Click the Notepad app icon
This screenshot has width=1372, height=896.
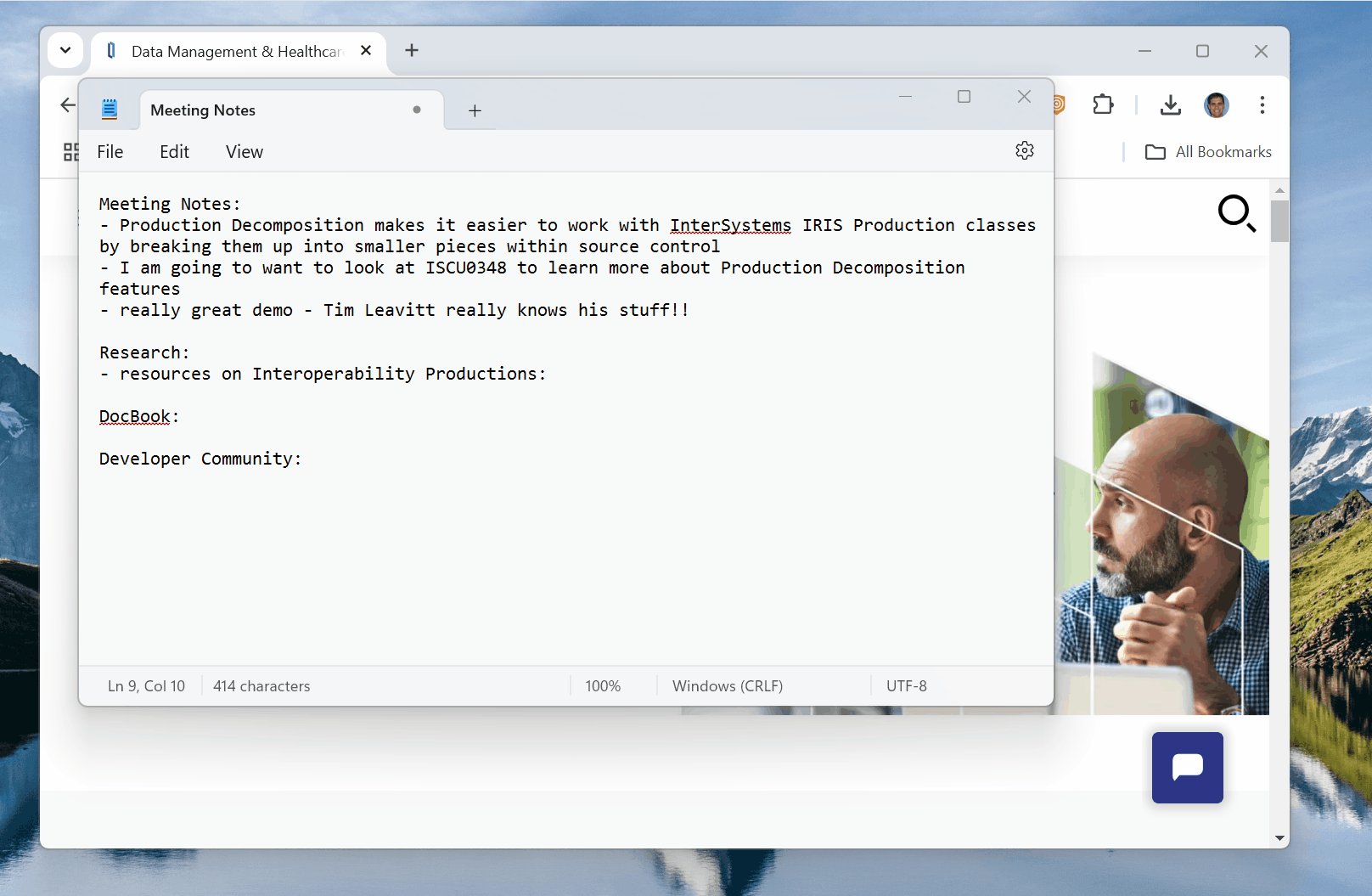click(110, 110)
